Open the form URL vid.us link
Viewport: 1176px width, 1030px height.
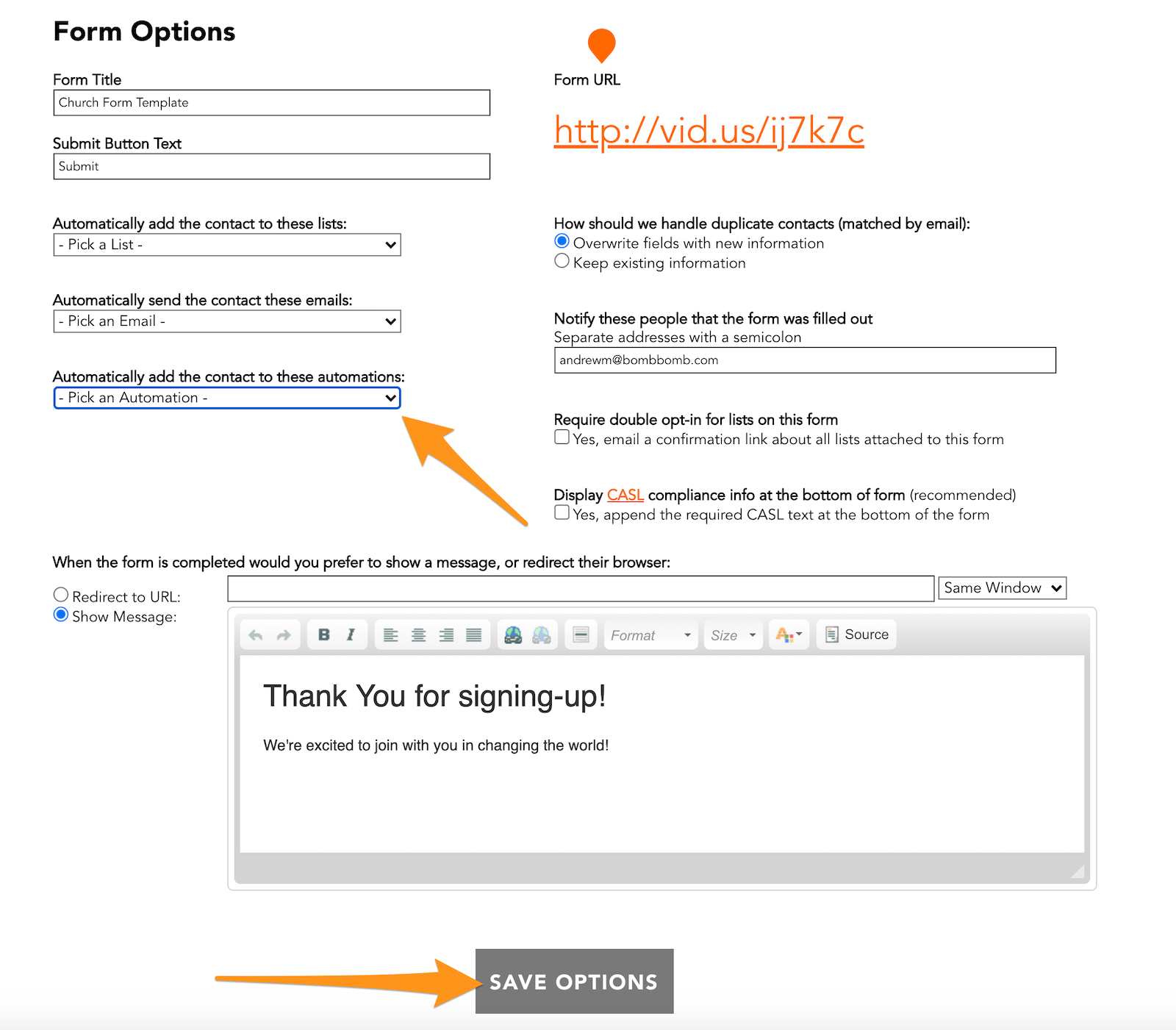tap(709, 131)
